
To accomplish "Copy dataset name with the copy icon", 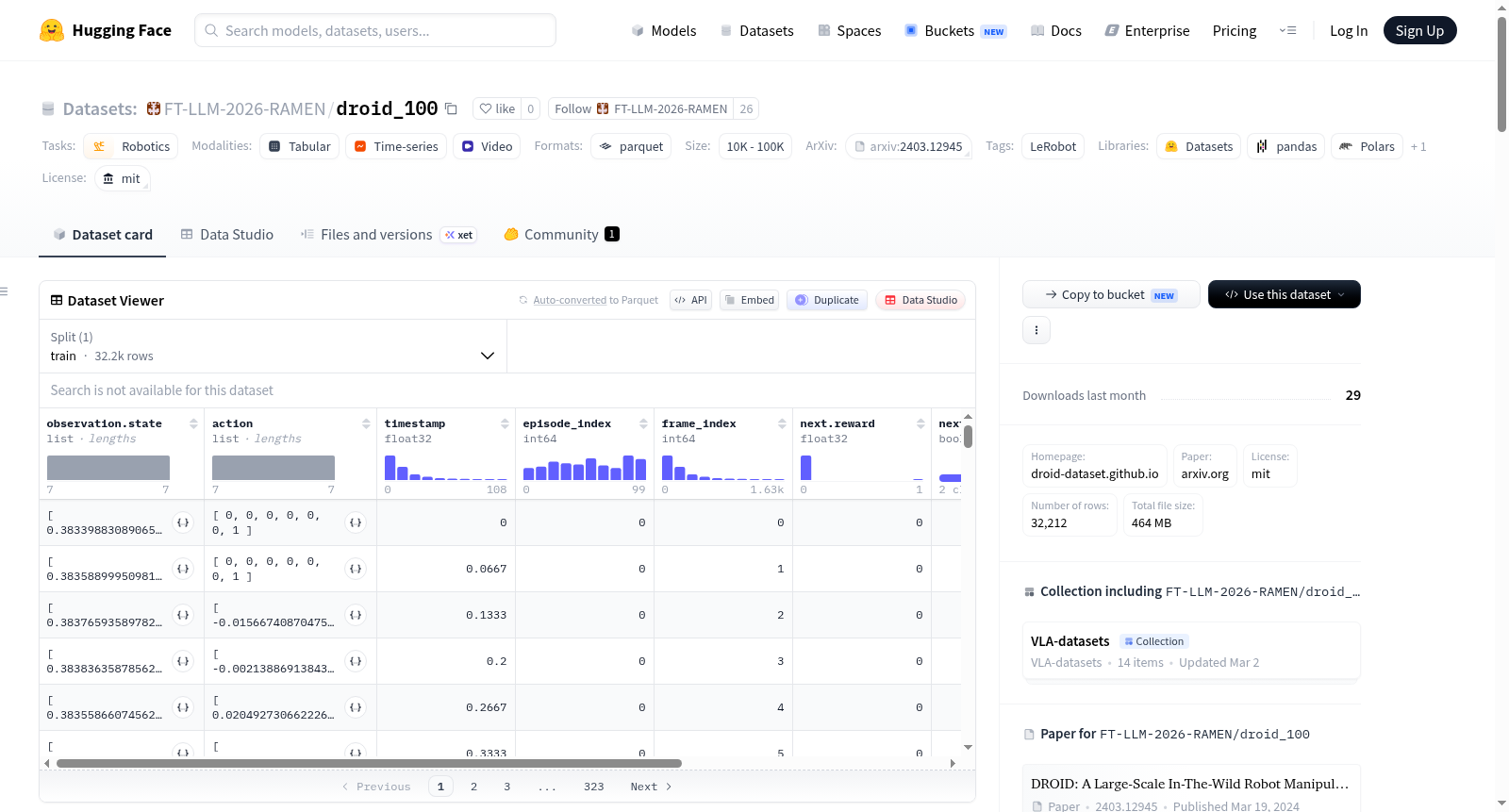I will click(x=451, y=108).
